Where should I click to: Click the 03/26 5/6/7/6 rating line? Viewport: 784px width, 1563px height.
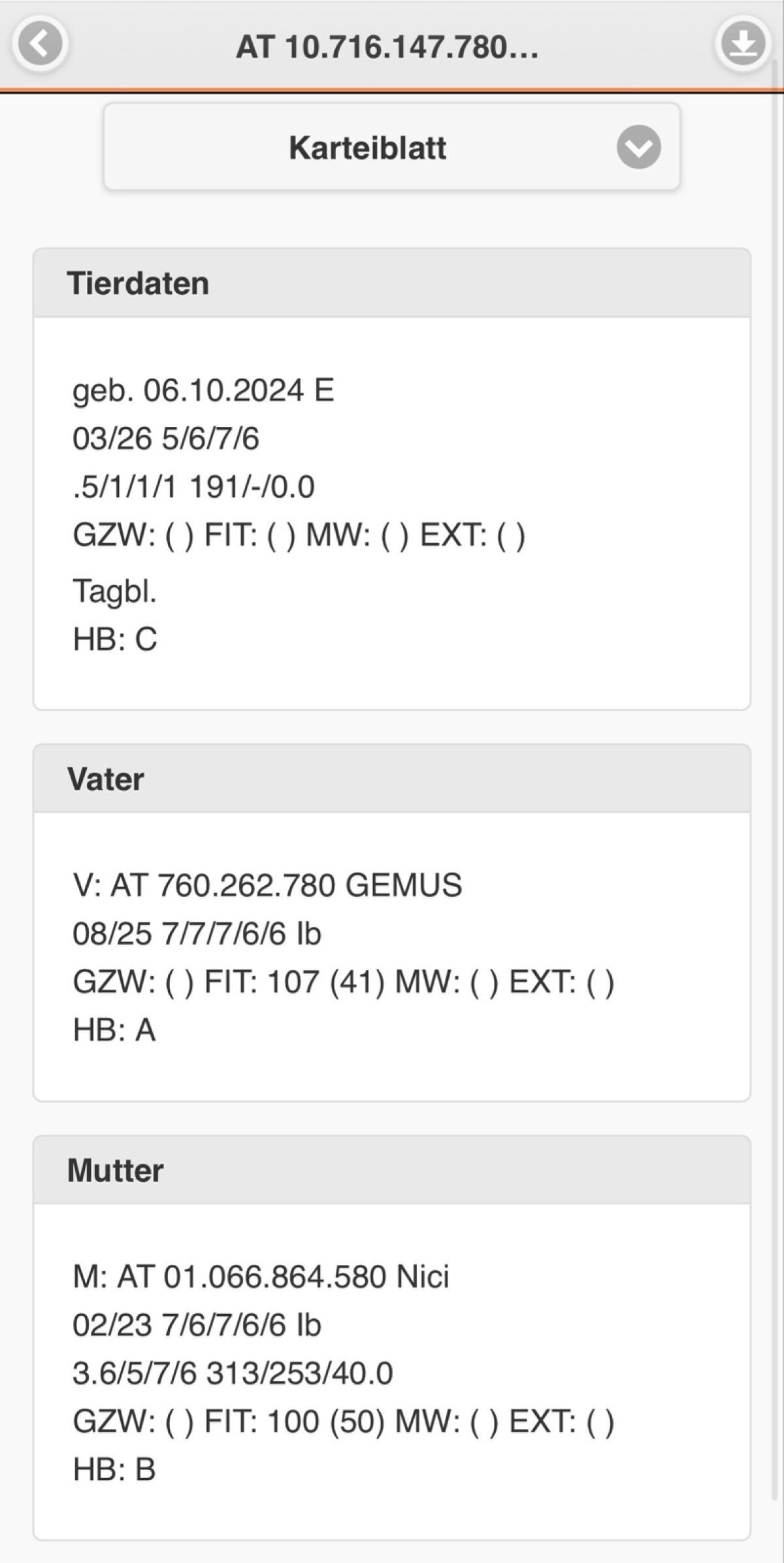pos(166,438)
